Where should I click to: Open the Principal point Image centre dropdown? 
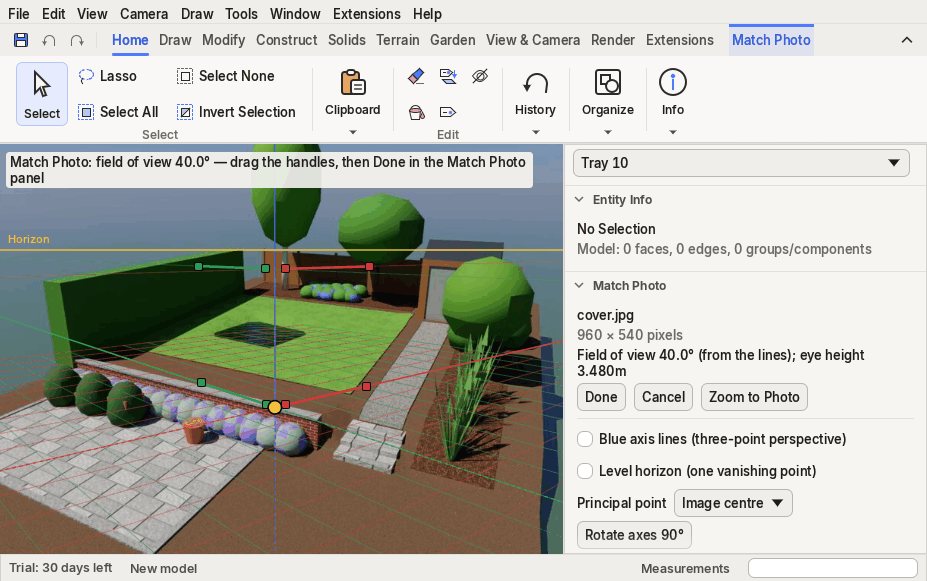coord(733,503)
